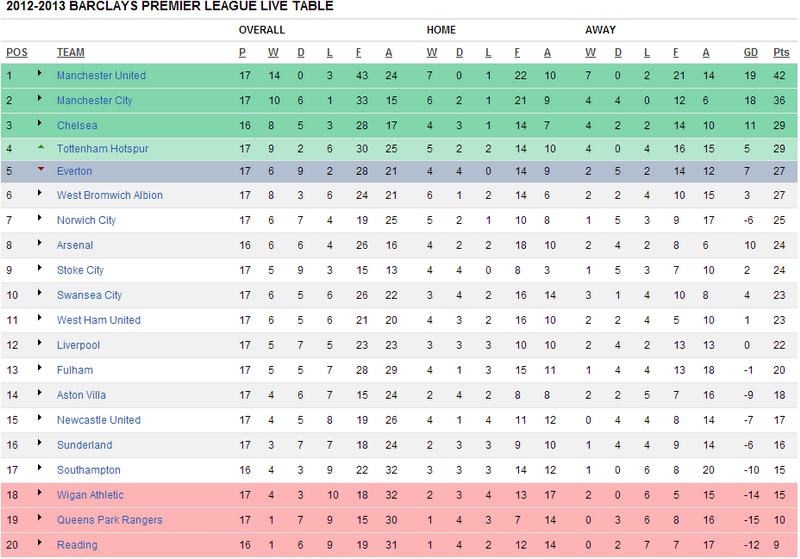The image size is (800, 559).
Task: Sort by overall played P column header
Action: coord(242,53)
